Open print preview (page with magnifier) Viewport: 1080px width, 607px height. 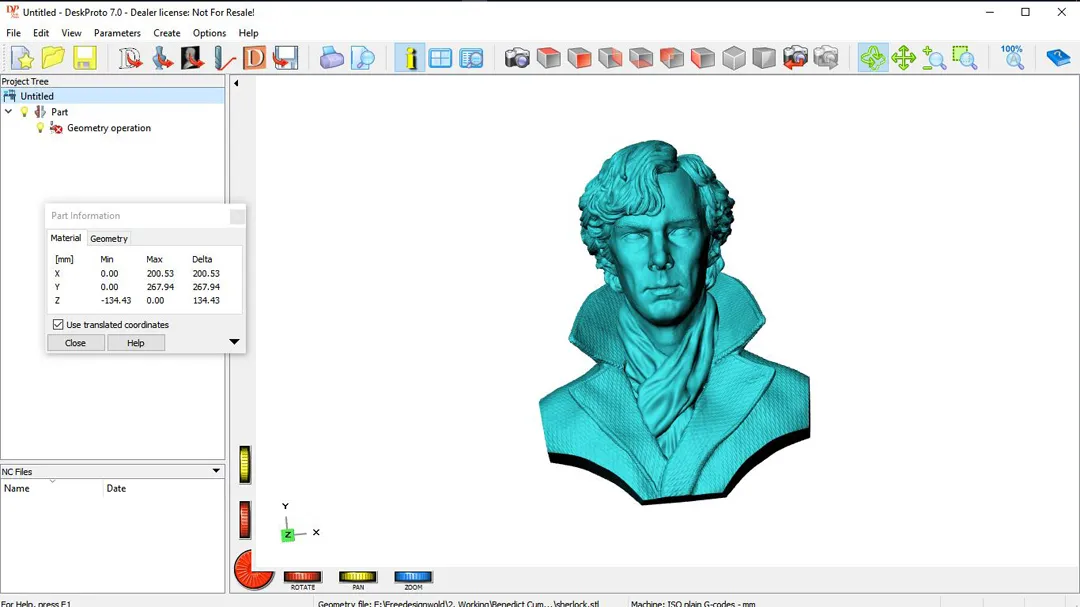click(362, 58)
